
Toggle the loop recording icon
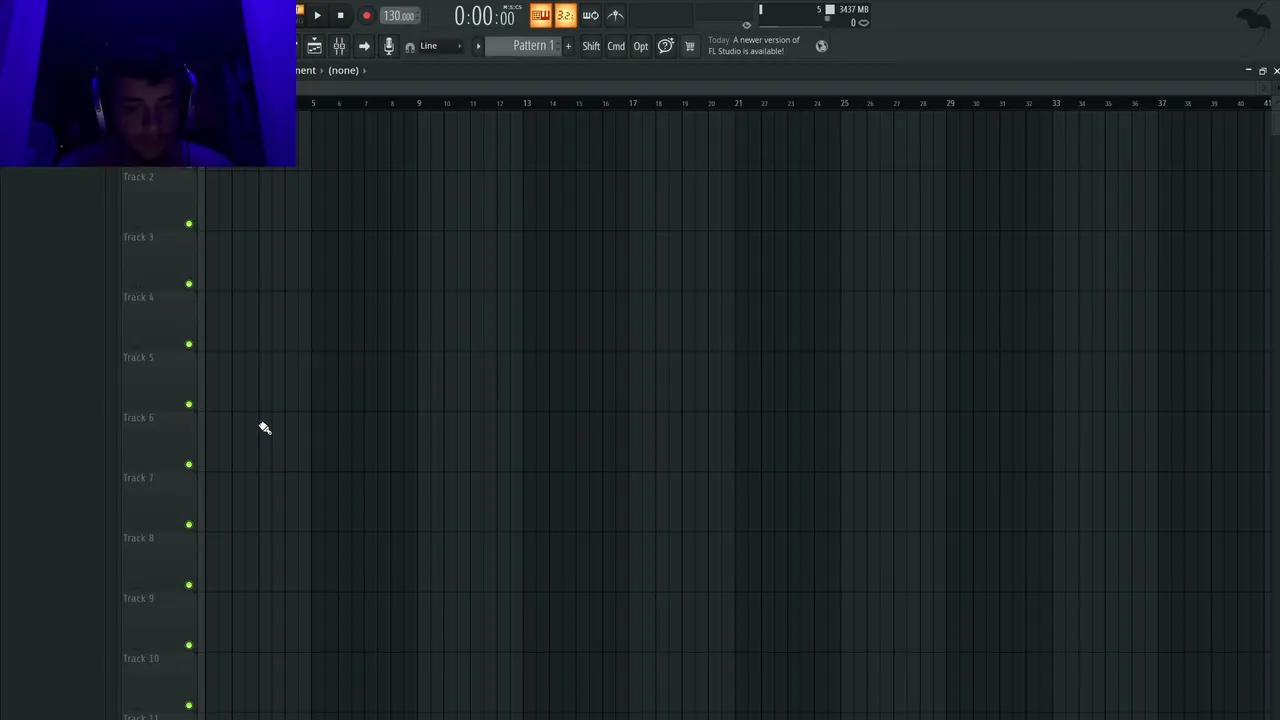(x=590, y=15)
